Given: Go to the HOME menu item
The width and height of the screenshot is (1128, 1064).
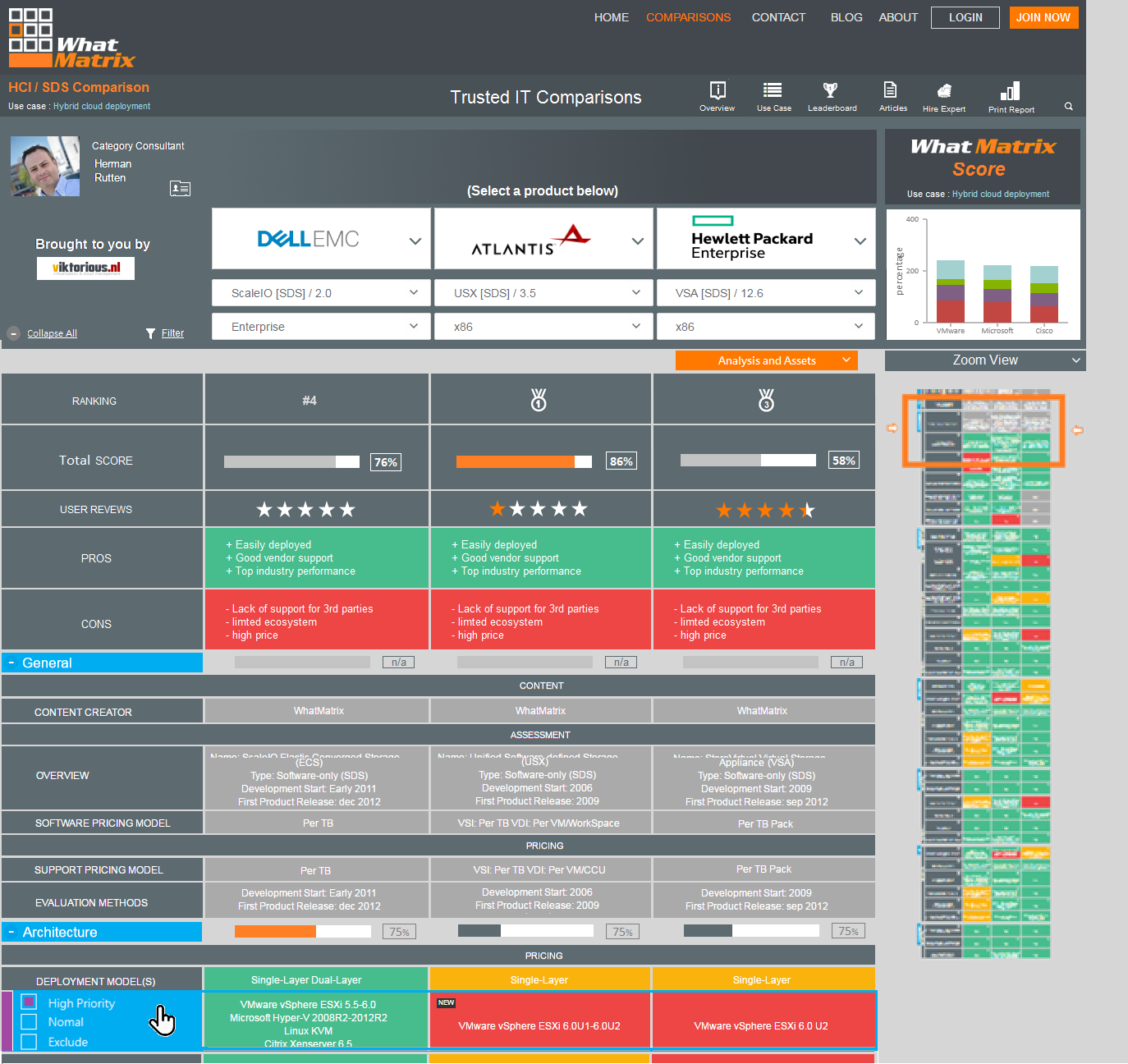Looking at the screenshot, I should pyautogui.click(x=612, y=17).
